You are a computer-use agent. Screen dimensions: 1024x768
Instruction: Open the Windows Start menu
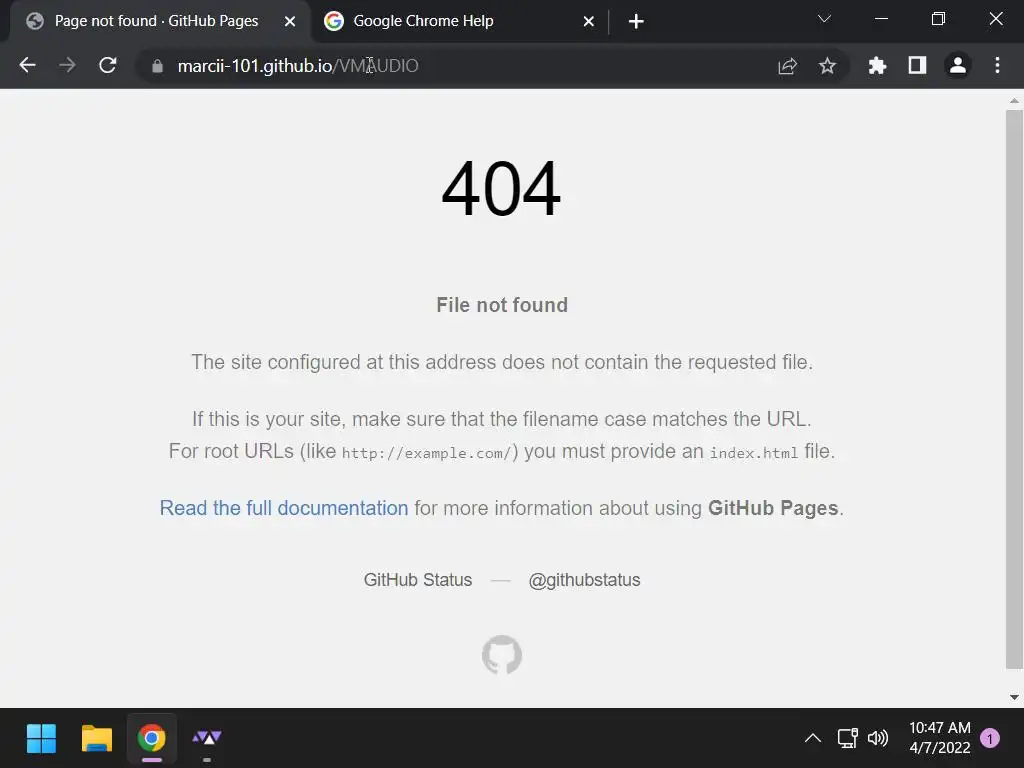tap(41, 739)
